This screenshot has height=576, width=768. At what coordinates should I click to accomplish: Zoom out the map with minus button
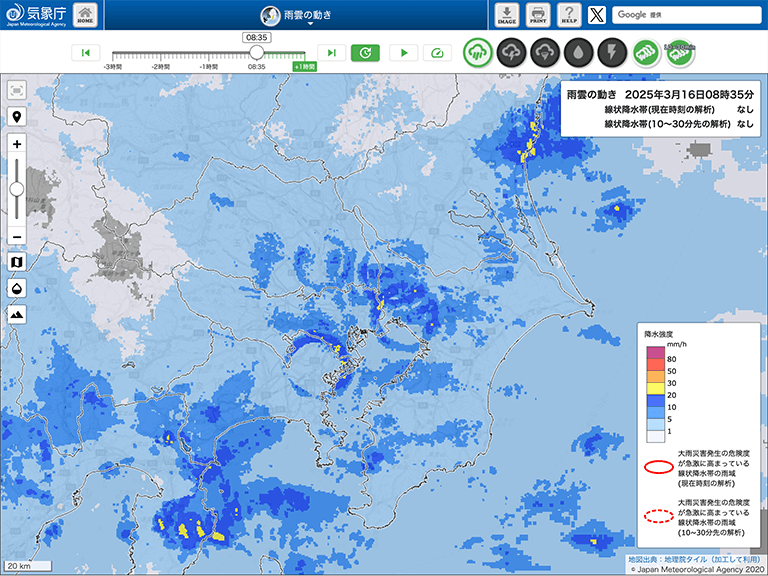(17, 236)
